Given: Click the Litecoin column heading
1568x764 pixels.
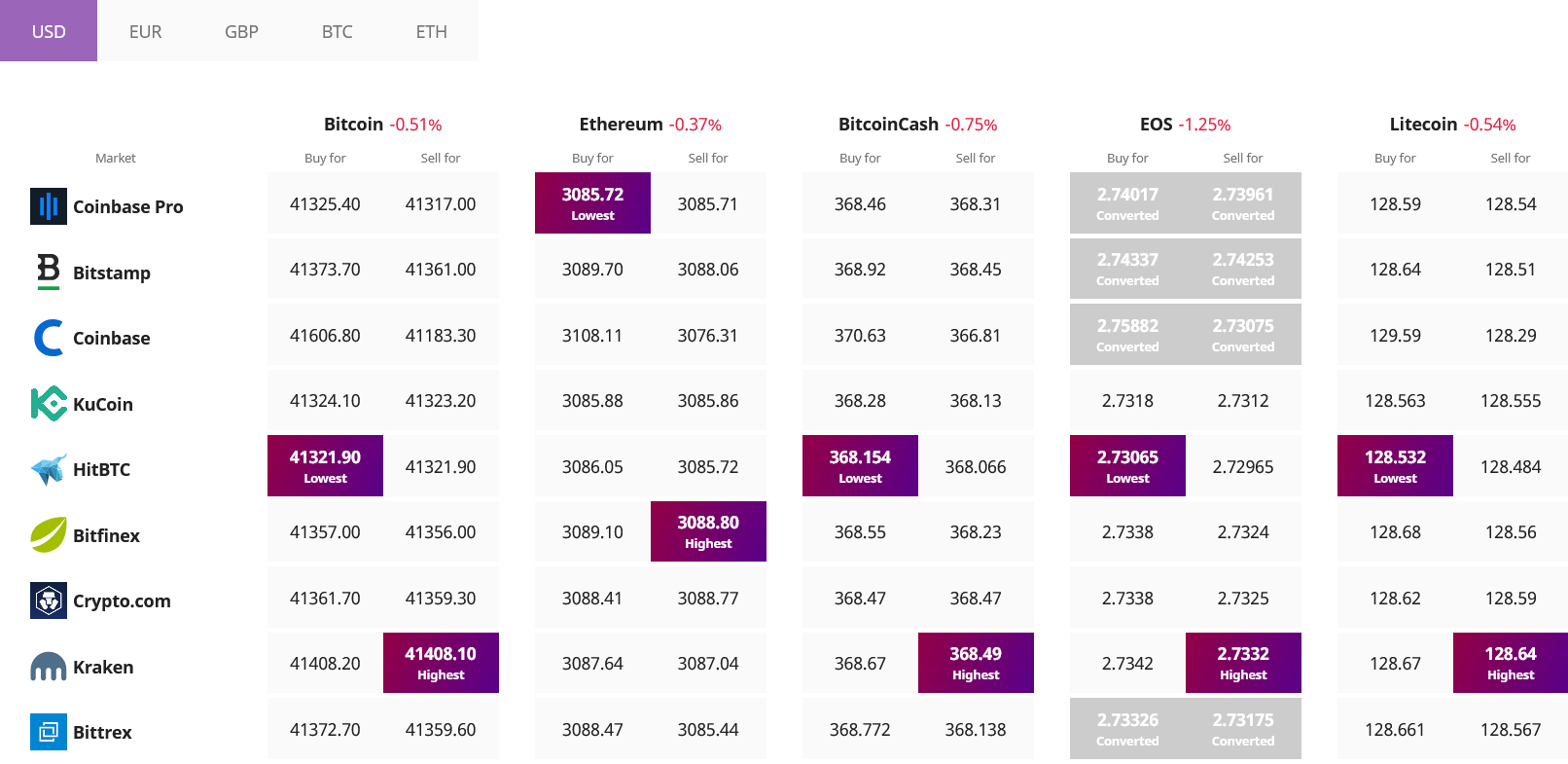Looking at the screenshot, I should [1423, 124].
